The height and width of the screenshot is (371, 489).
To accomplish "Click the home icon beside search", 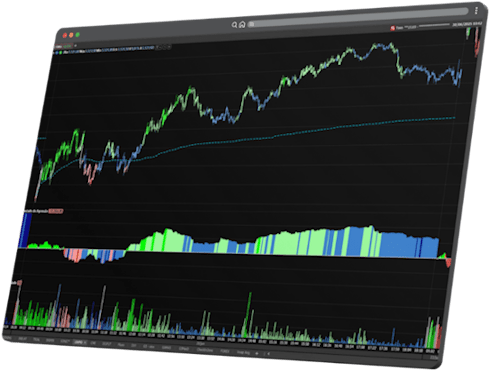I will [x=242, y=25].
